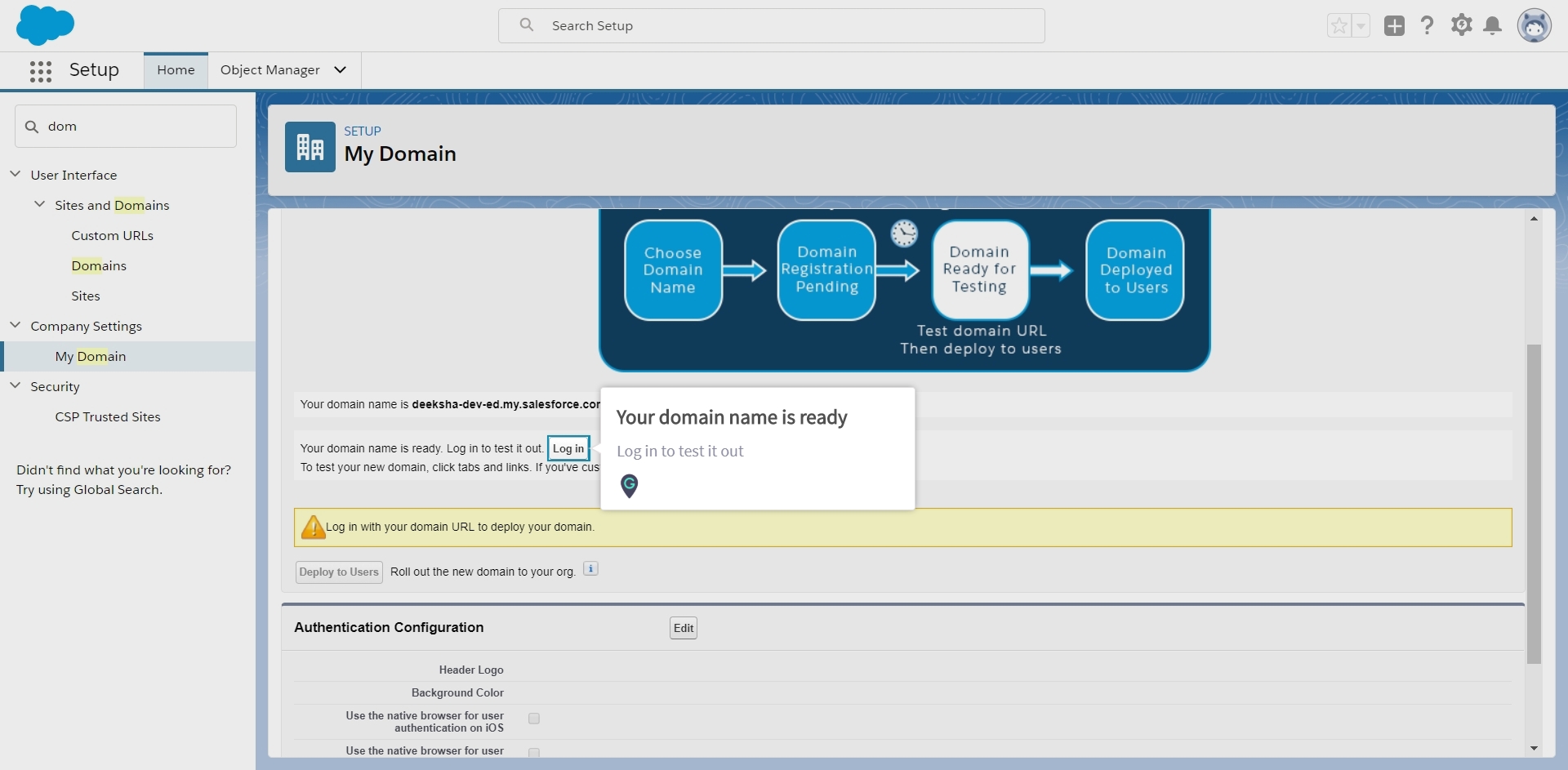The image size is (1568, 770).
Task: Select My Domain in the sidebar
Action: pos(129,356)
